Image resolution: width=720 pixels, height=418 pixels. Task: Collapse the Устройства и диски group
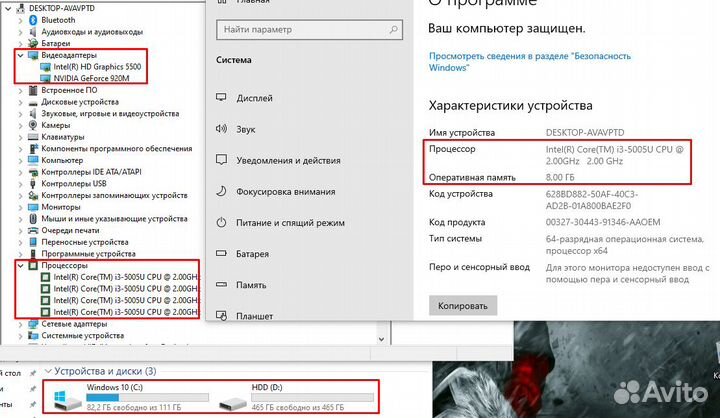point(48,371)
